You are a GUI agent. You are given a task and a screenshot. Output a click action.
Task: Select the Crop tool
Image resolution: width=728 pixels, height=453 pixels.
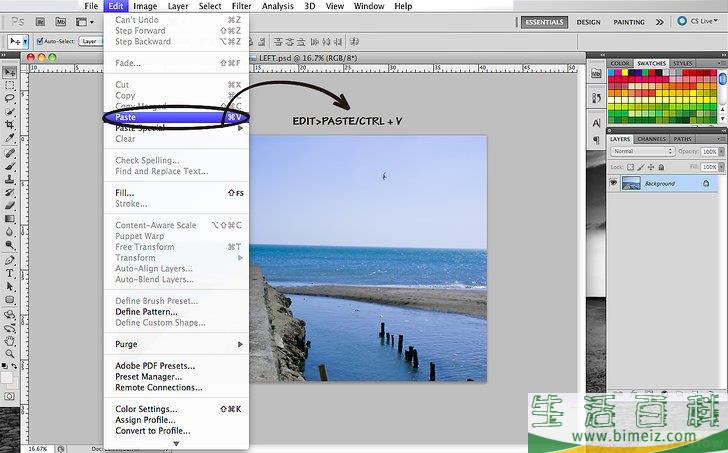[10, 124]
